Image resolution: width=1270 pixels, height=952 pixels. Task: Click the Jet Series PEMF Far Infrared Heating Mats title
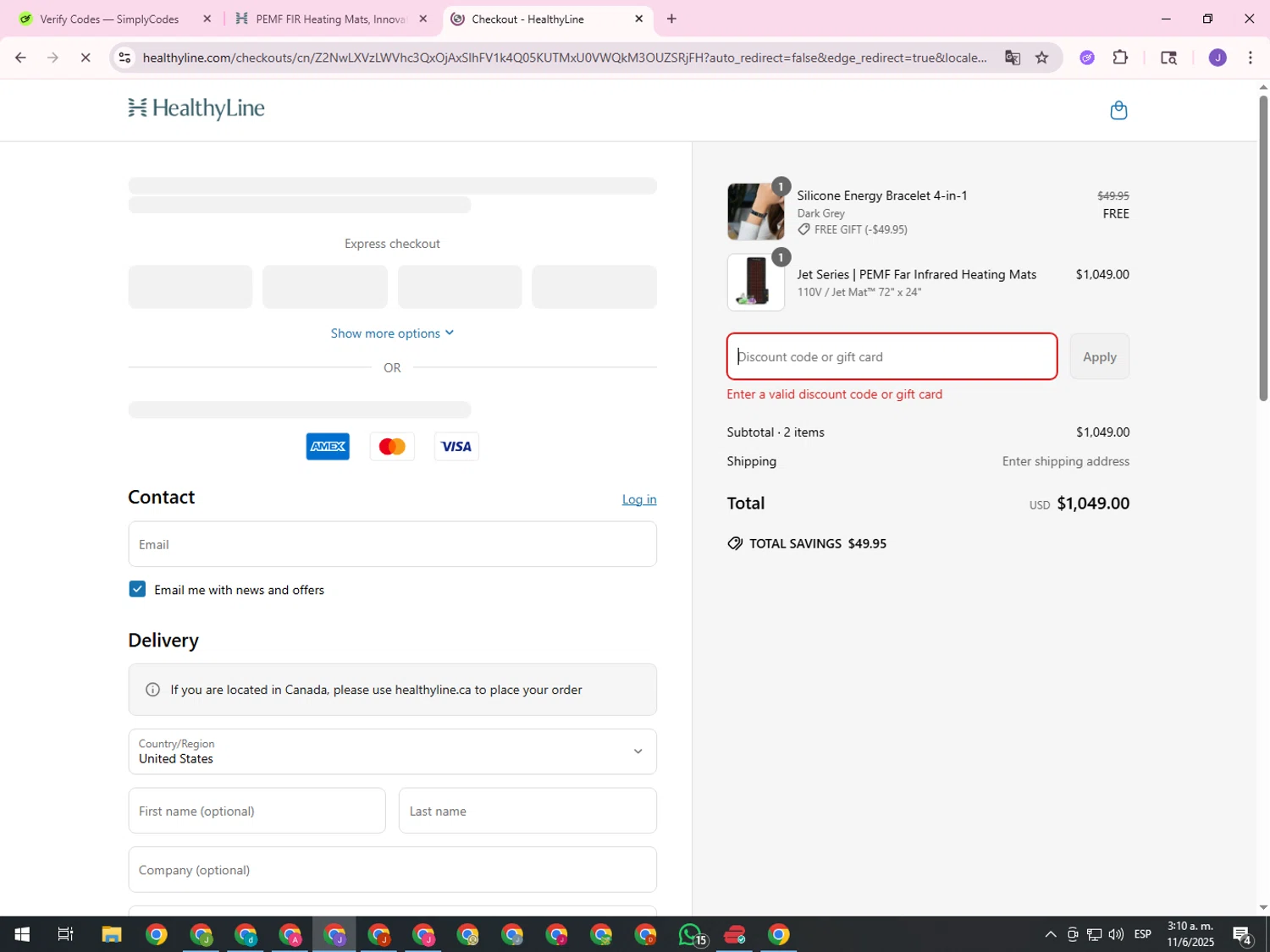point(916,274)
